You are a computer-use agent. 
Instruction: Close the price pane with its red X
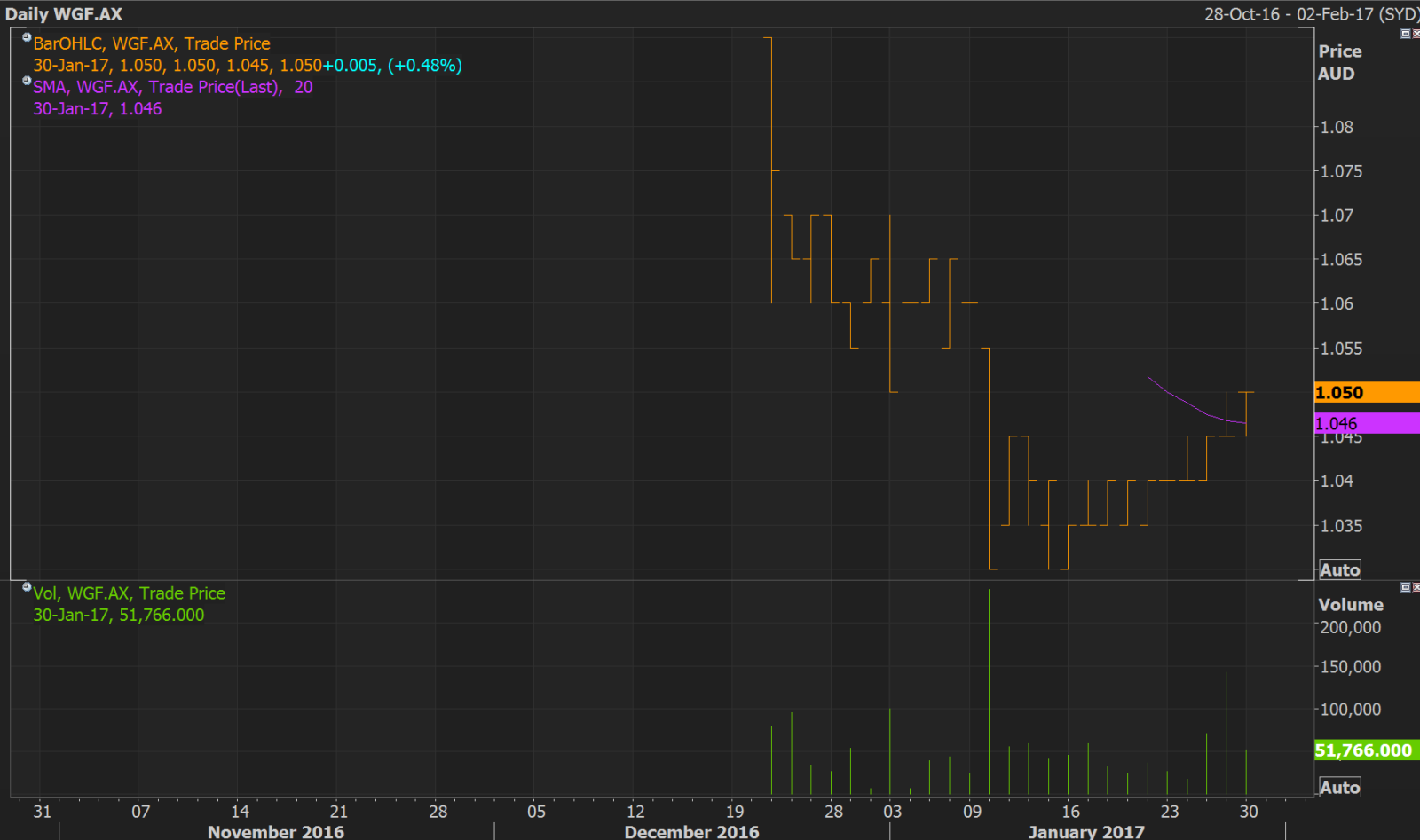(1416, 34)
